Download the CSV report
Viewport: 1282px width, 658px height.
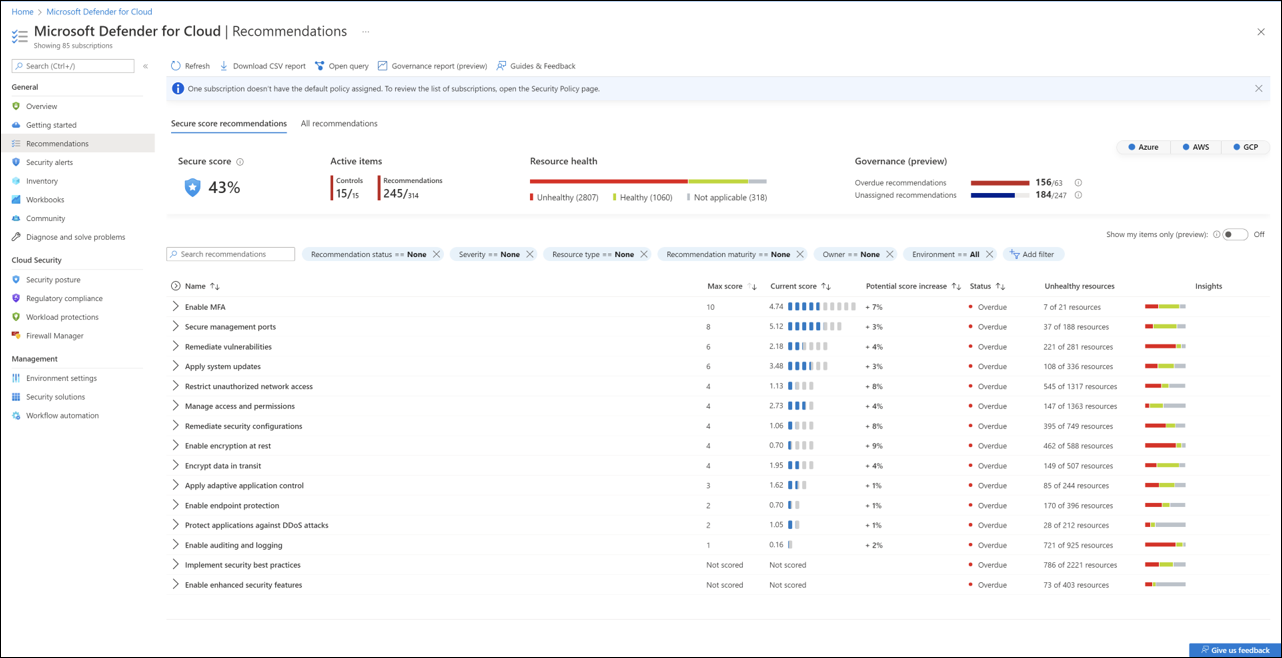[264, 65]
